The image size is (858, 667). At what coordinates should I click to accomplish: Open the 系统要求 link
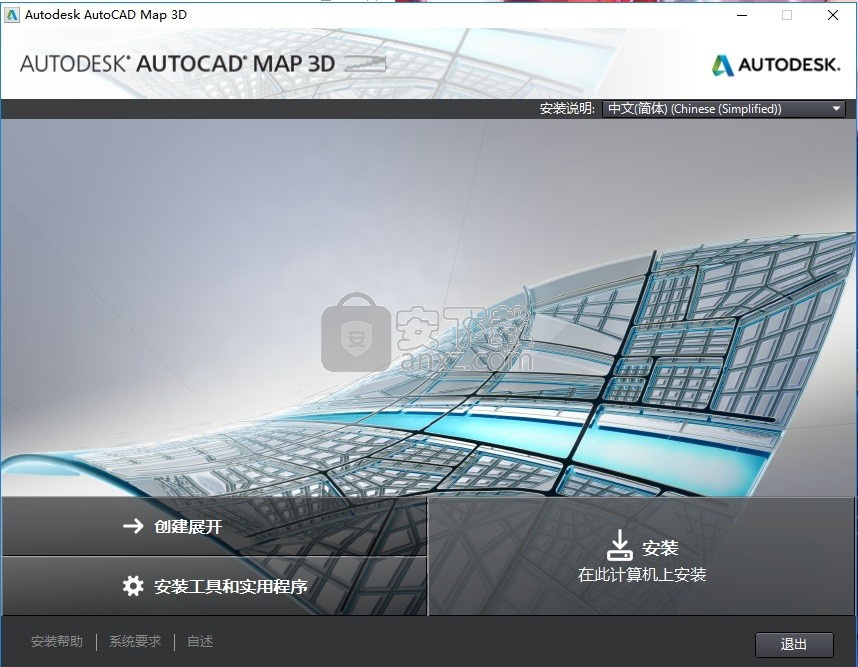(x=135, y=641)
